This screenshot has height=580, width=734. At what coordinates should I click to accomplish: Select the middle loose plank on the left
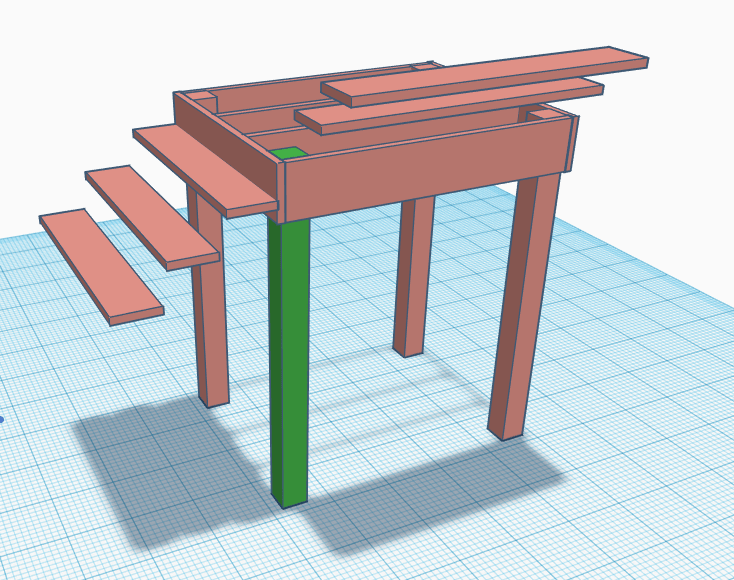[x=152, y=218]
